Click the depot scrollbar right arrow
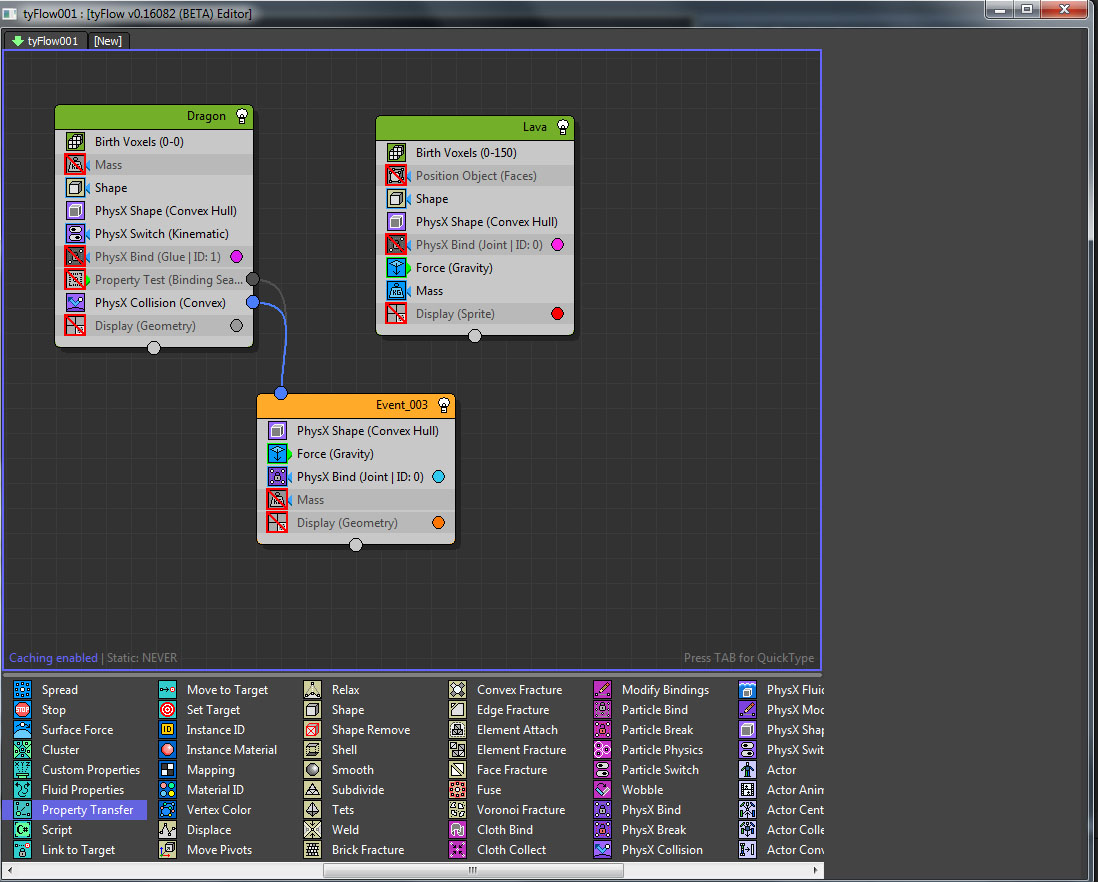1098x882 pixels. pyautogui.click(x=815, y=870)
